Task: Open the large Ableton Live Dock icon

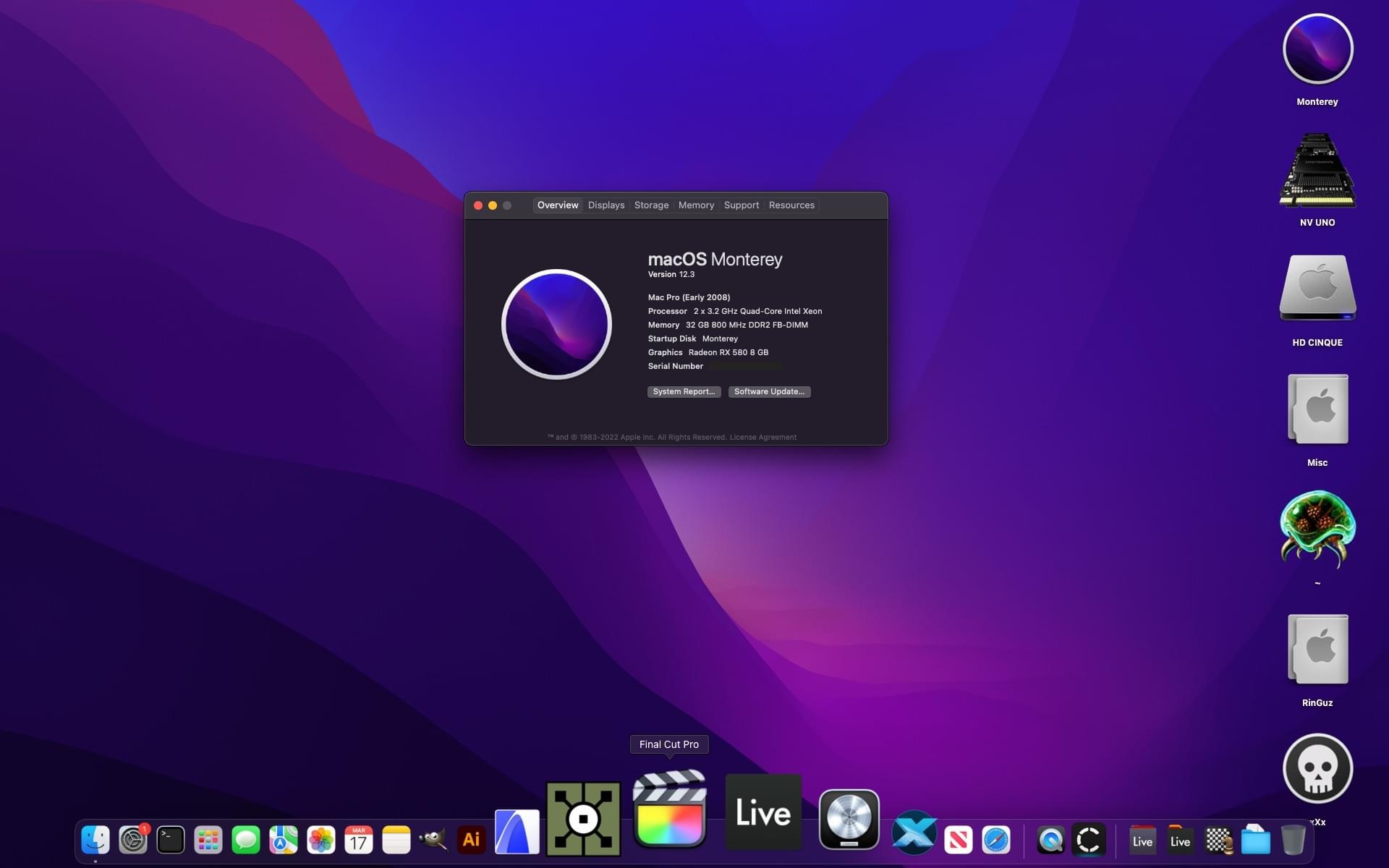Action: click(x=763, y=812)
